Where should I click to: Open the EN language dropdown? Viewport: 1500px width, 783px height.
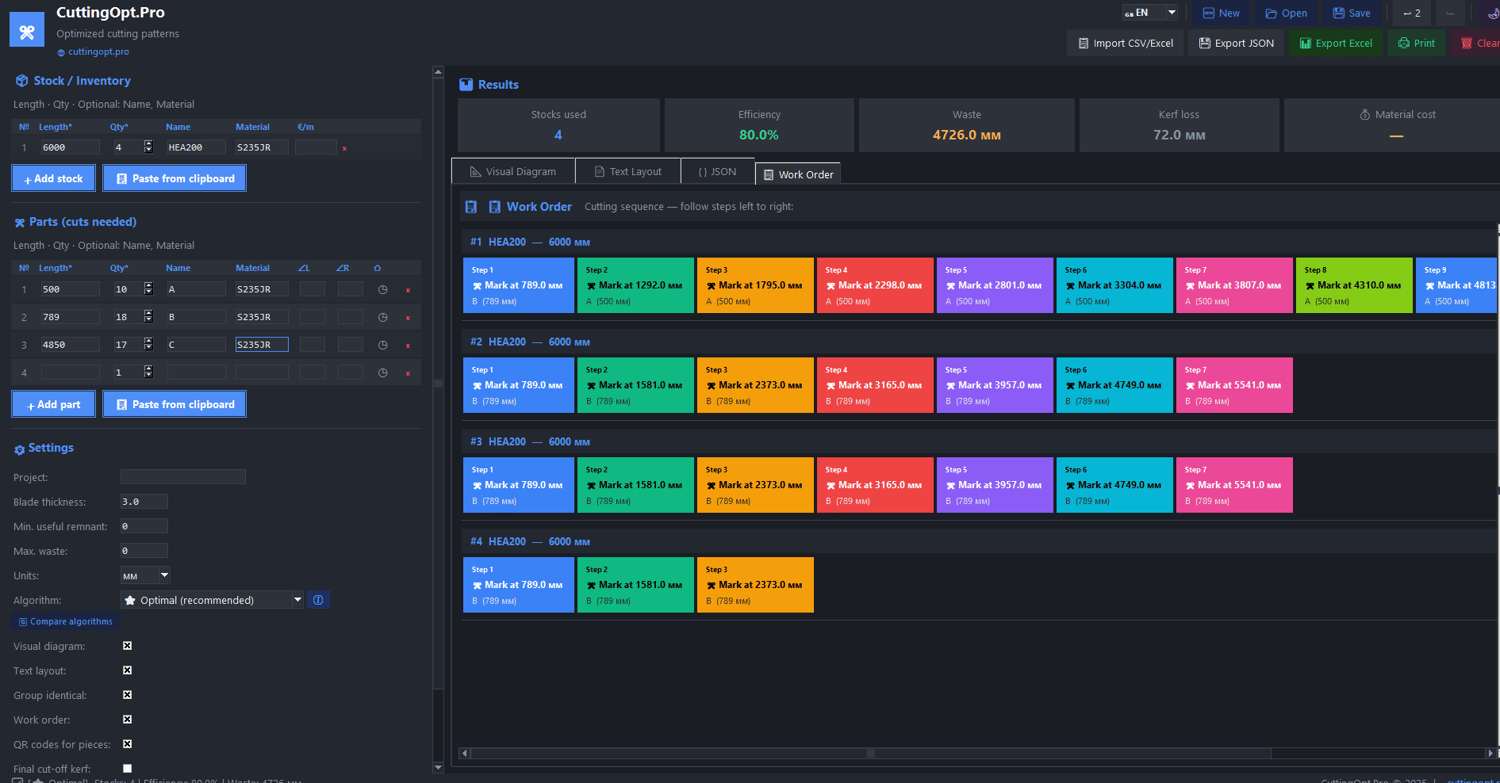pyautogui.click(x=1150, y=13)
